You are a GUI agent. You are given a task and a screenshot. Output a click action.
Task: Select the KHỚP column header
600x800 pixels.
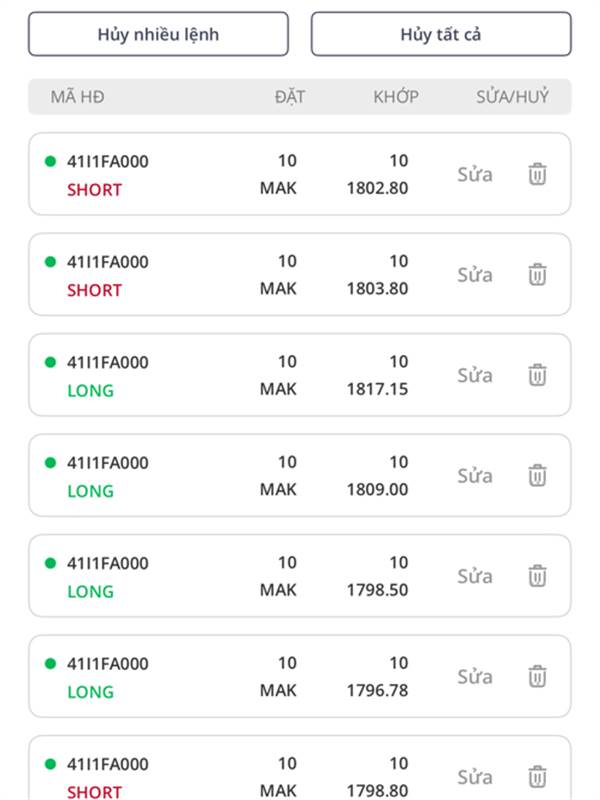point(396,97)
